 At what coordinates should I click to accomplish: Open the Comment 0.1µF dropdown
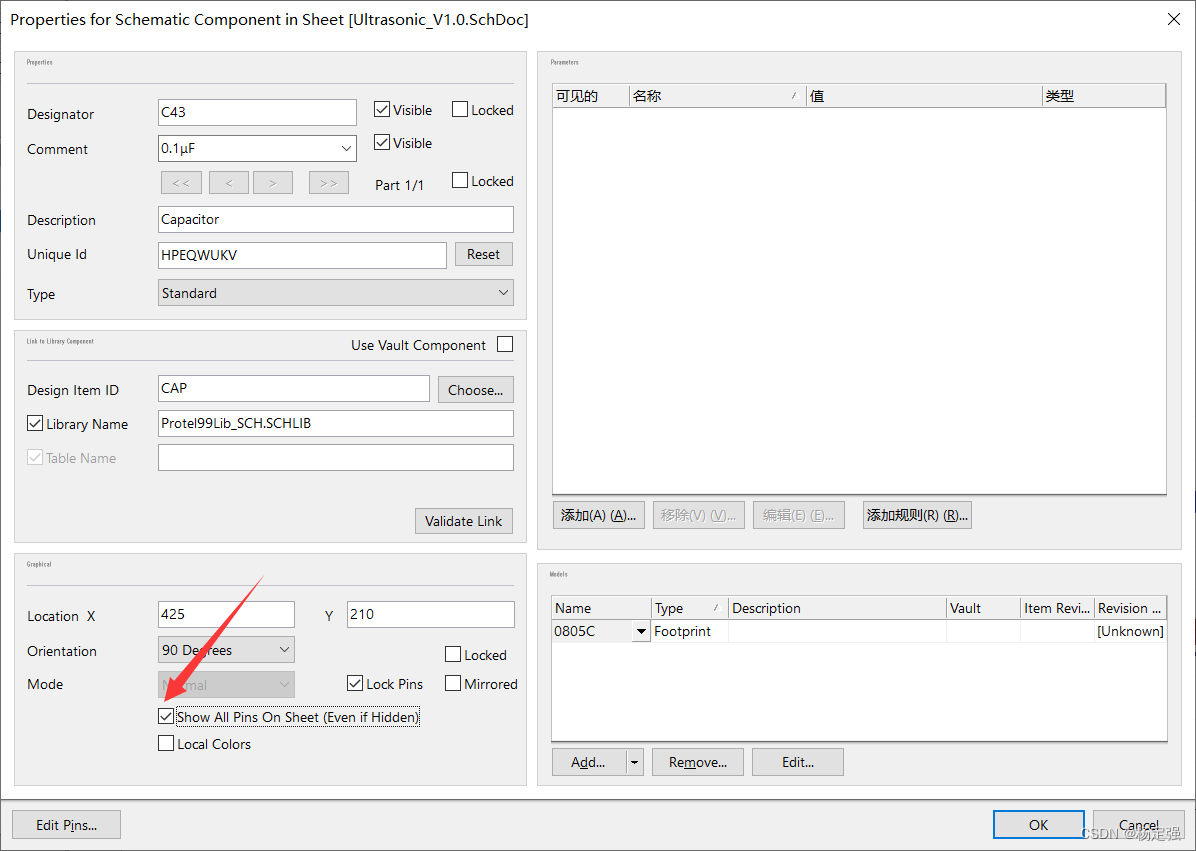(346, 149)
